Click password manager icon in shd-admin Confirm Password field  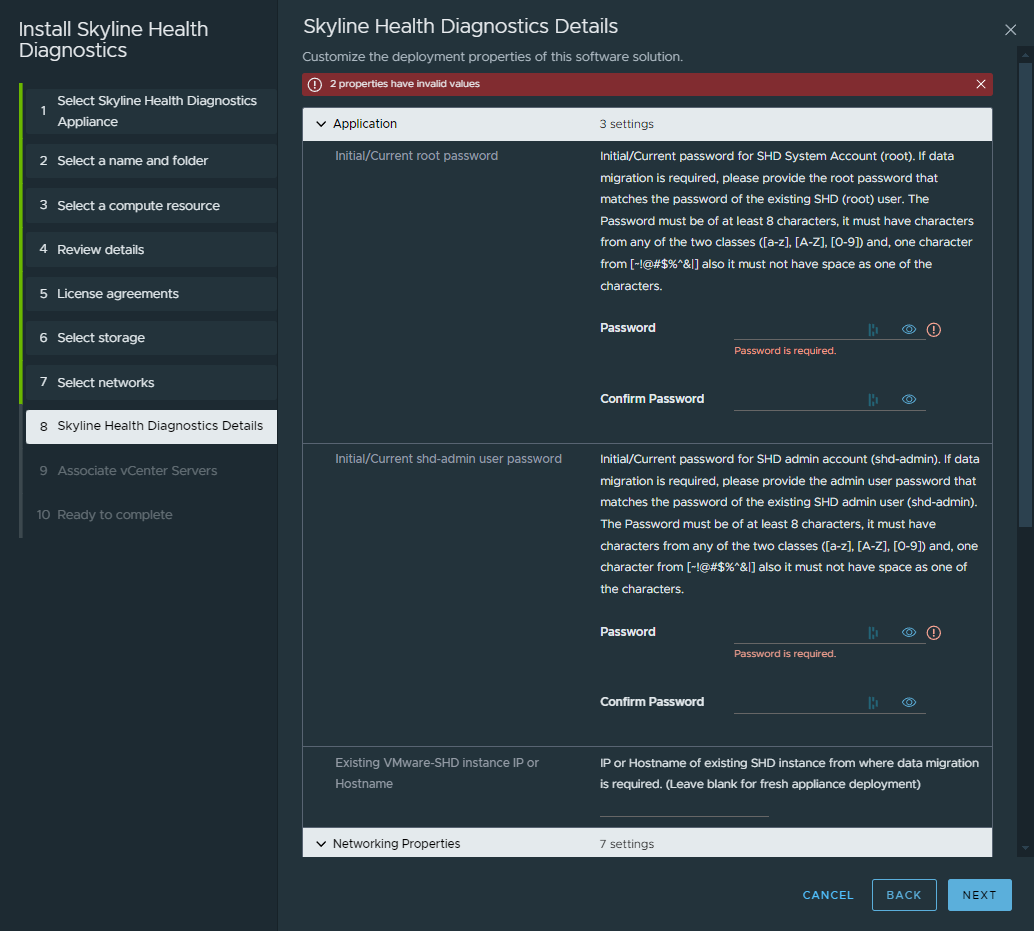873,703
